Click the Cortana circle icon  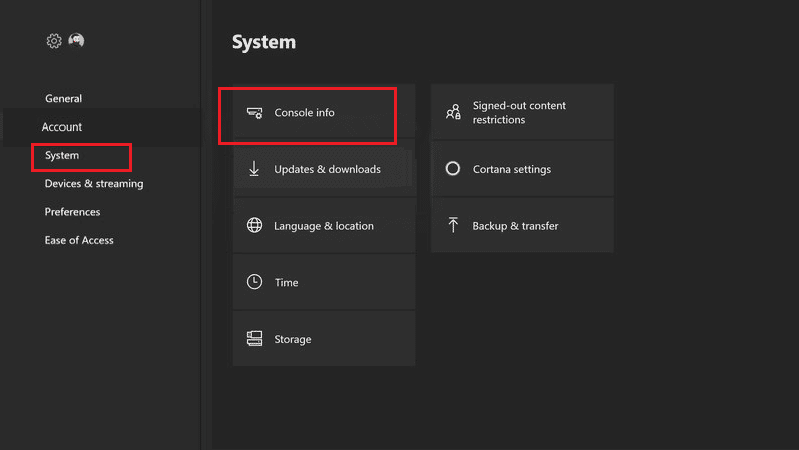(453, 169)
